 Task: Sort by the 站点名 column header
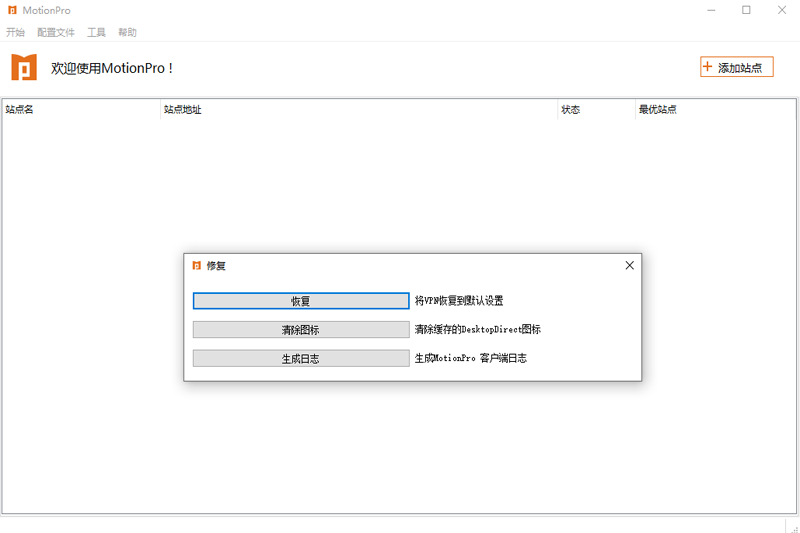pos(20,110)
